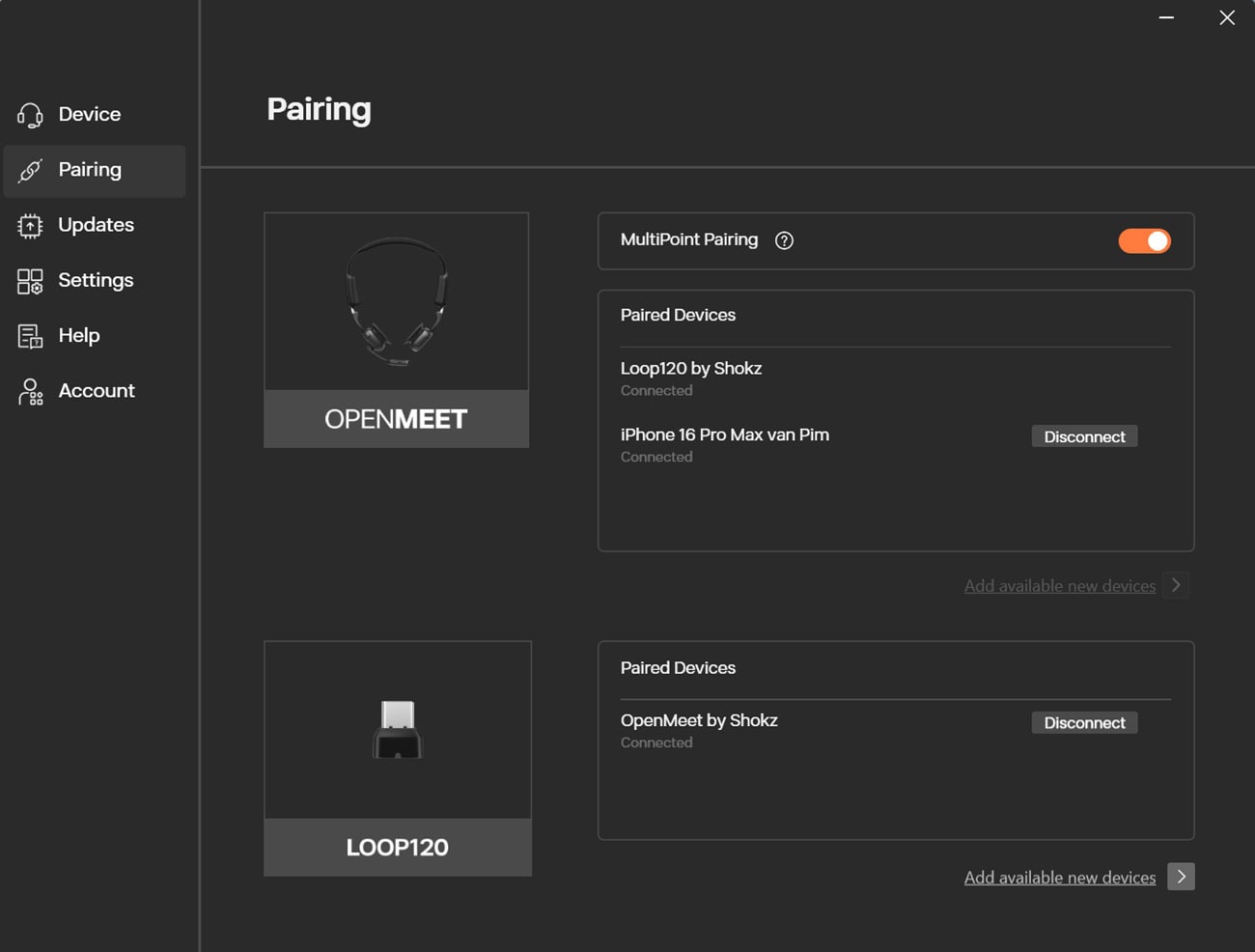Image resolution: width=1255 pixels, height=952 pixels.
Task: Expand OpenMeet add-devices chevron arrow
Action: point(1176,585)
